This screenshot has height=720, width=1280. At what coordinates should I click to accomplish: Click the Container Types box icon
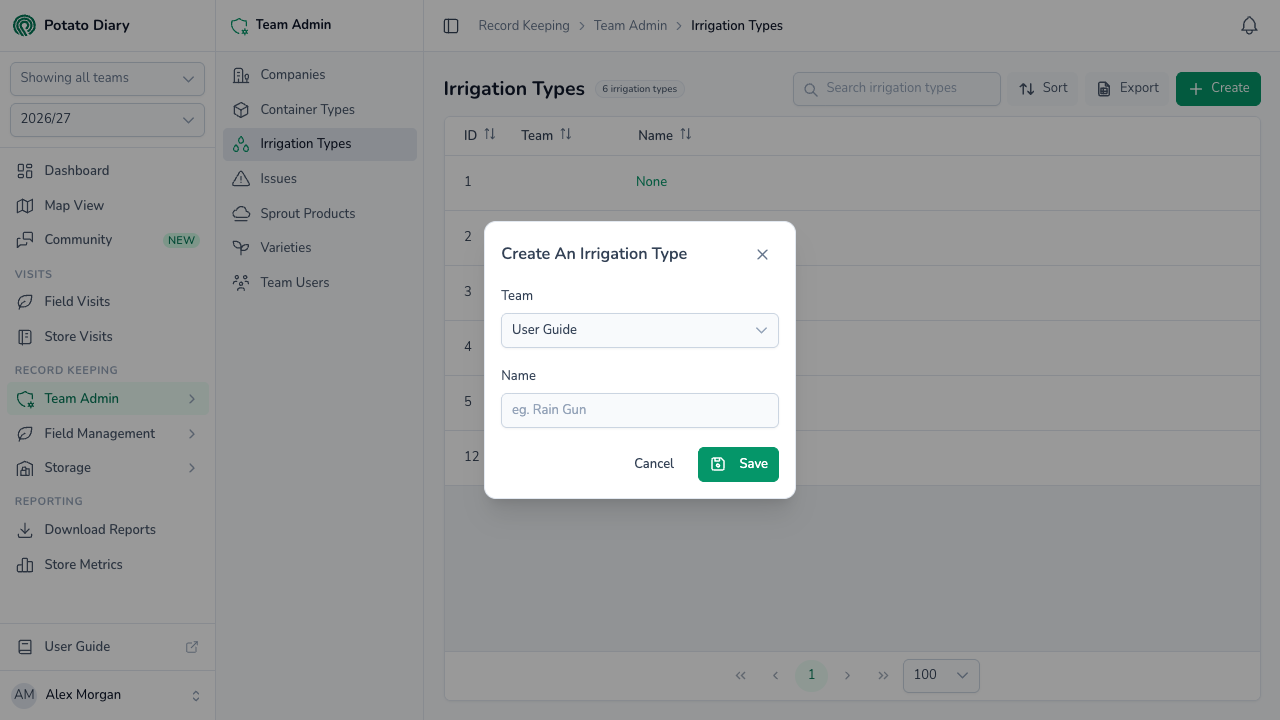click(241, 110)
